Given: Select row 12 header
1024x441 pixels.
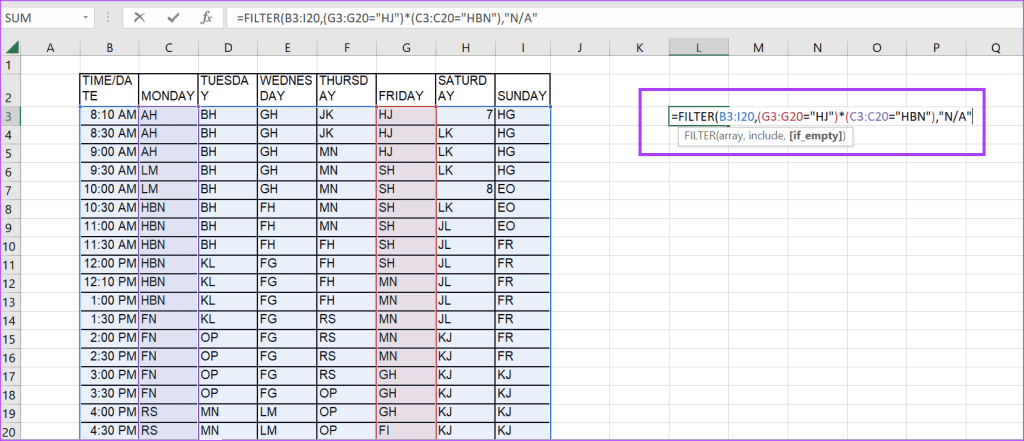Looking at the screenshot, I should (x=10, y=283).
